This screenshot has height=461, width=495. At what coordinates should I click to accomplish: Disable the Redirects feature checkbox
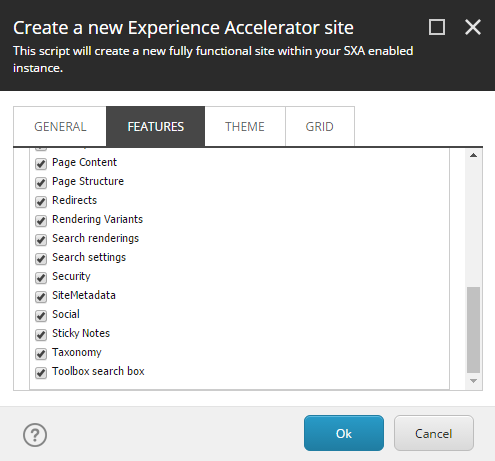pos(41,202)
